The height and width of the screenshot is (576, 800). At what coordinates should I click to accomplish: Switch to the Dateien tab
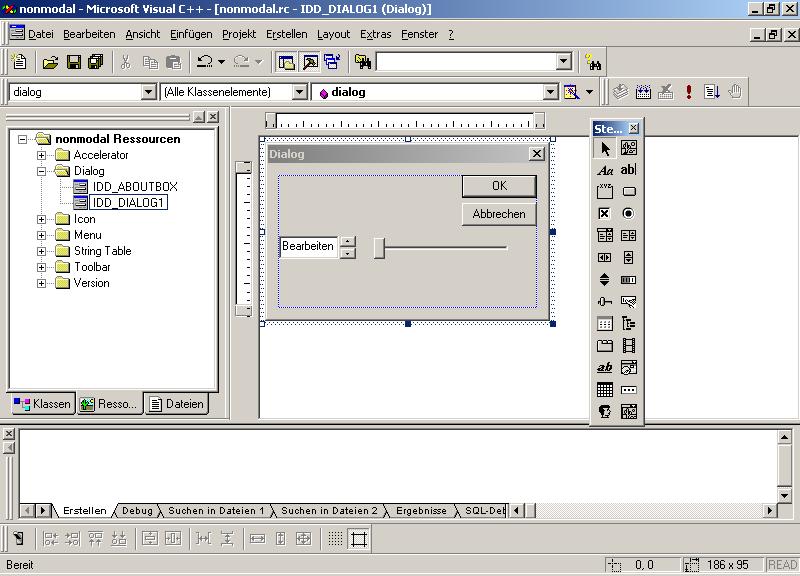pos(177,404)
